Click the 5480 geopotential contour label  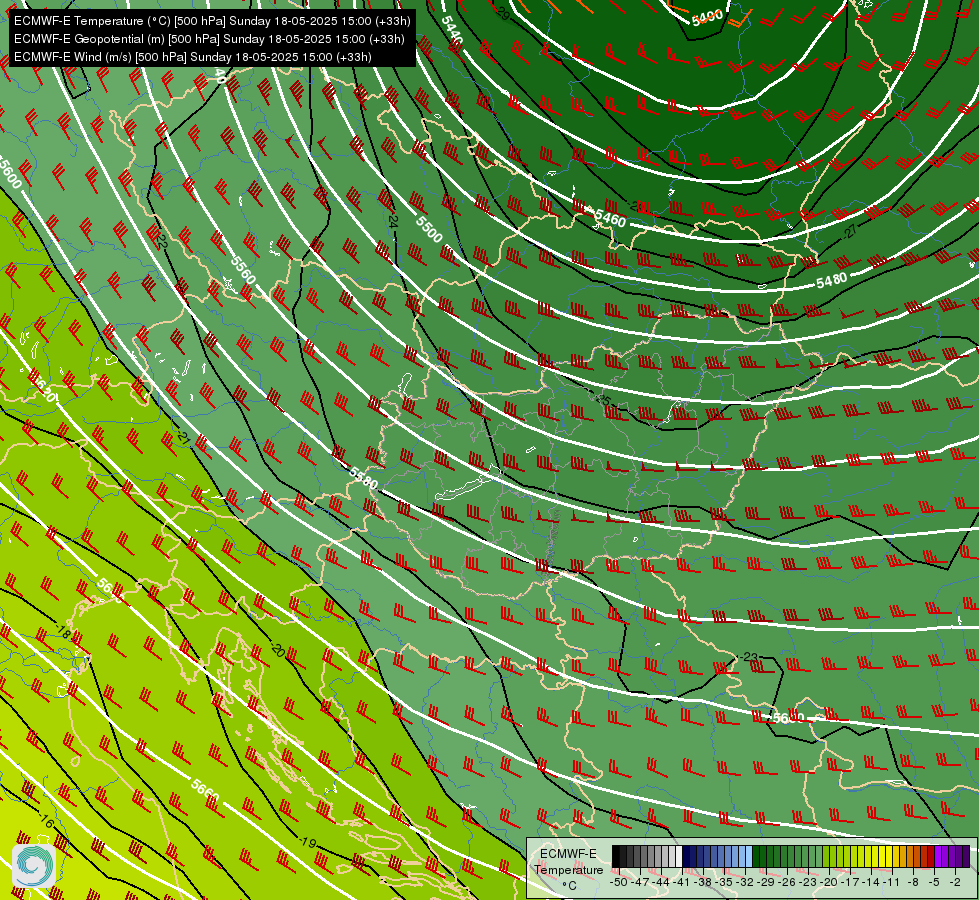832,280
